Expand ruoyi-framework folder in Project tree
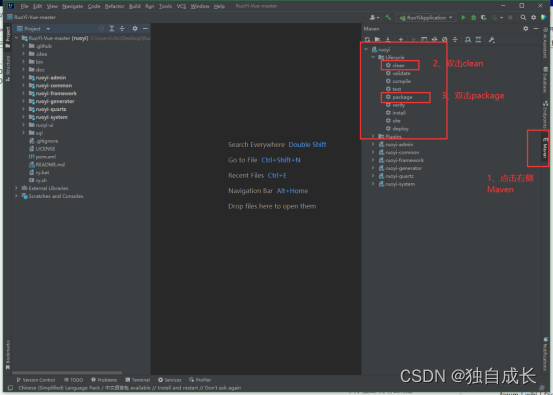The image size is (553, 395). coord(23,93)
